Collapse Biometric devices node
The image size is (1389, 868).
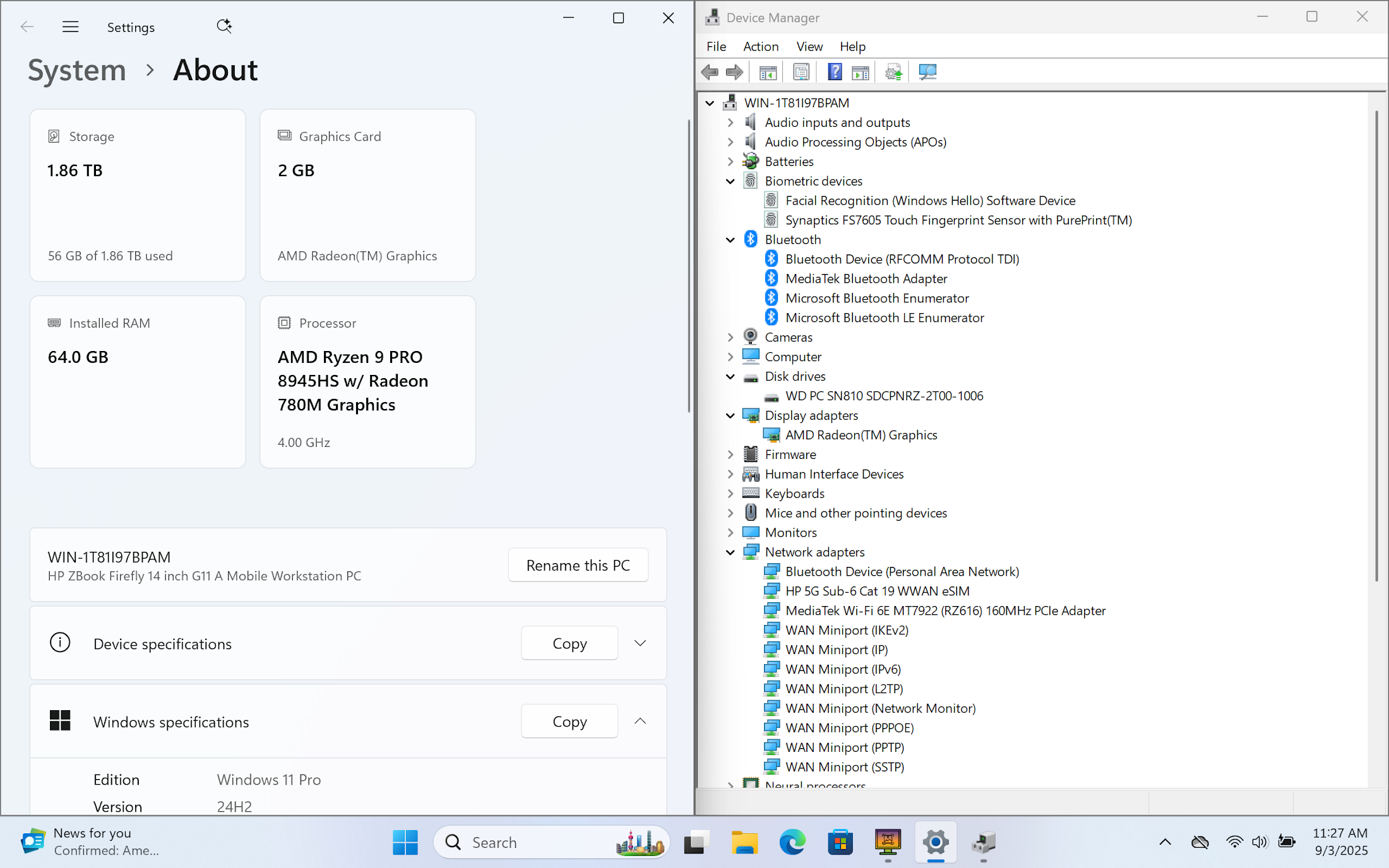(730, 181)
